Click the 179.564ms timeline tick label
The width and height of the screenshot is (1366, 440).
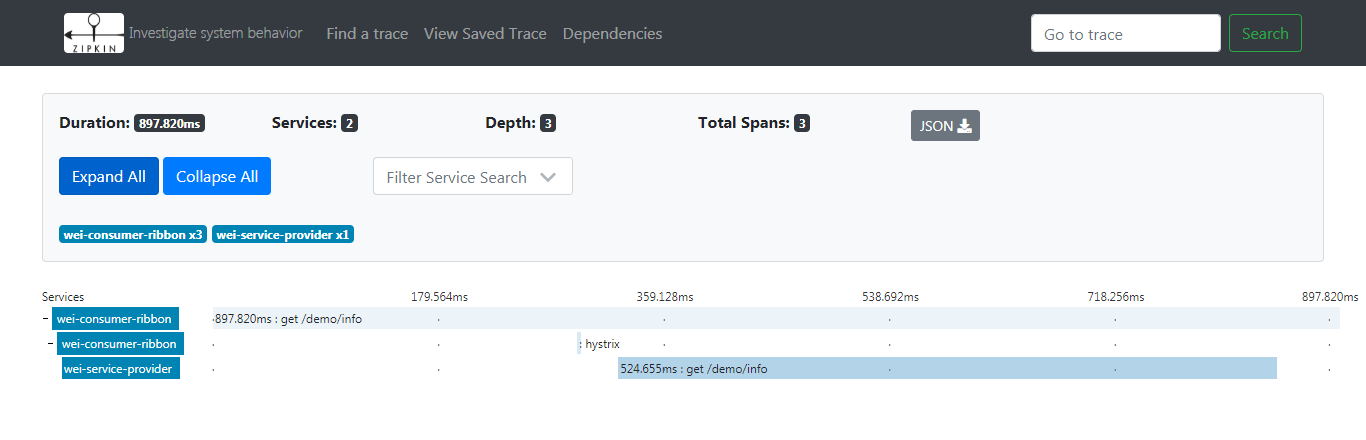click(x=439, y=297)
